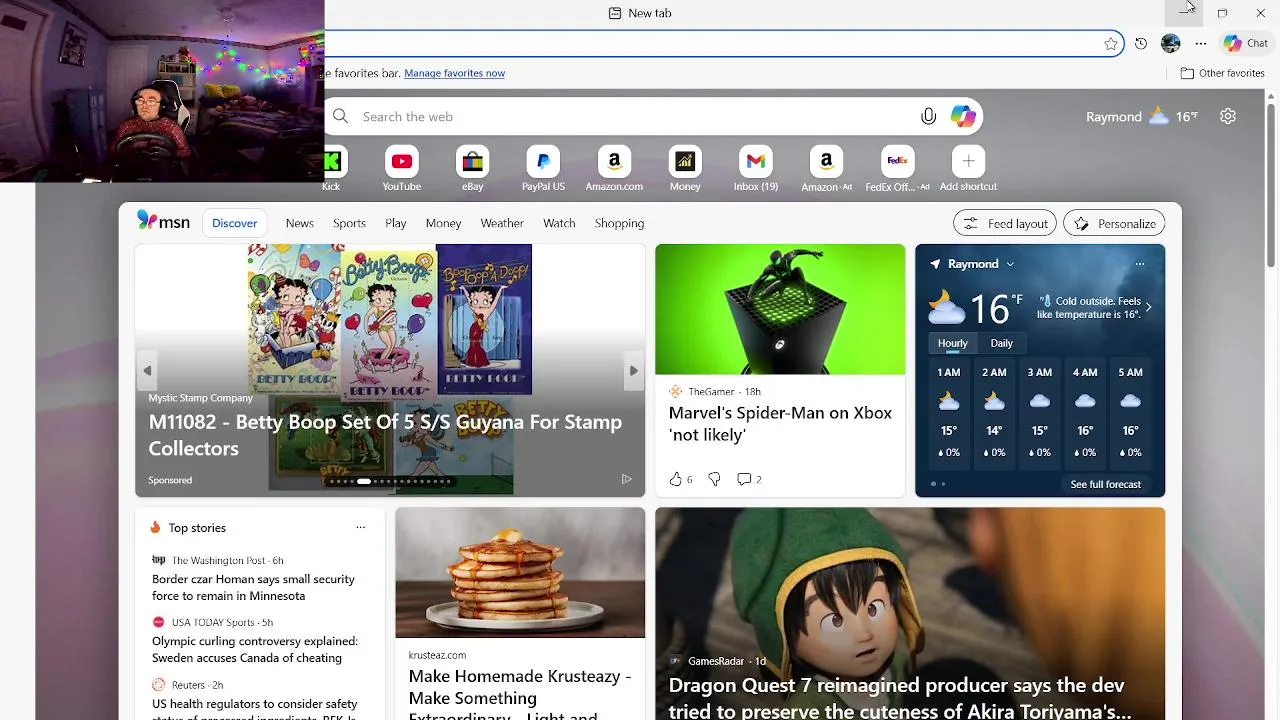Open Top stories more options ellipsis

360,527
